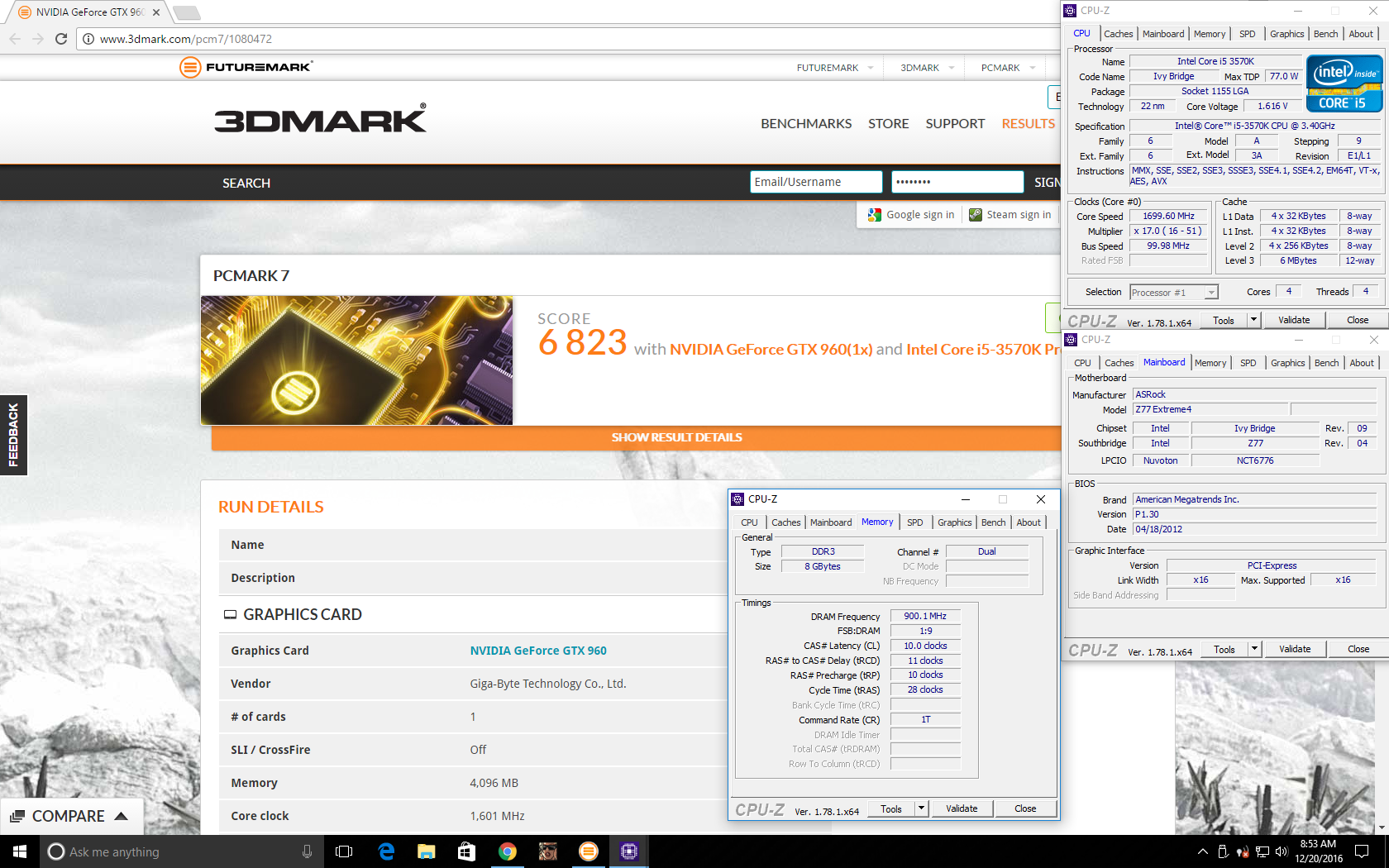Click the SEARCH label in dark bar
This screenshot has width=1389, height=868.
pos(246,184)
